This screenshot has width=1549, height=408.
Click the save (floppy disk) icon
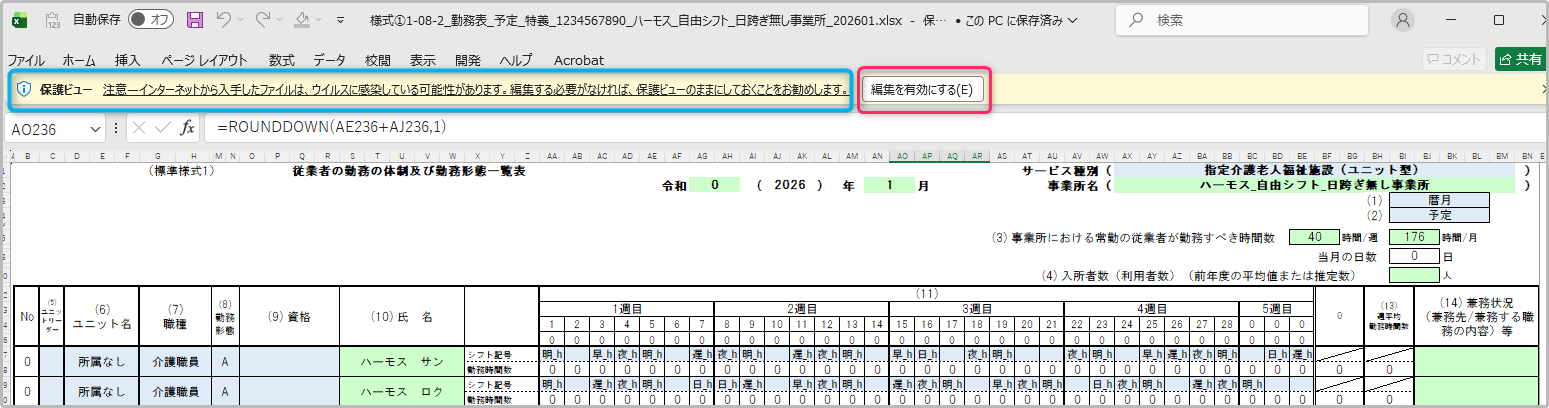tap(195, 20)
